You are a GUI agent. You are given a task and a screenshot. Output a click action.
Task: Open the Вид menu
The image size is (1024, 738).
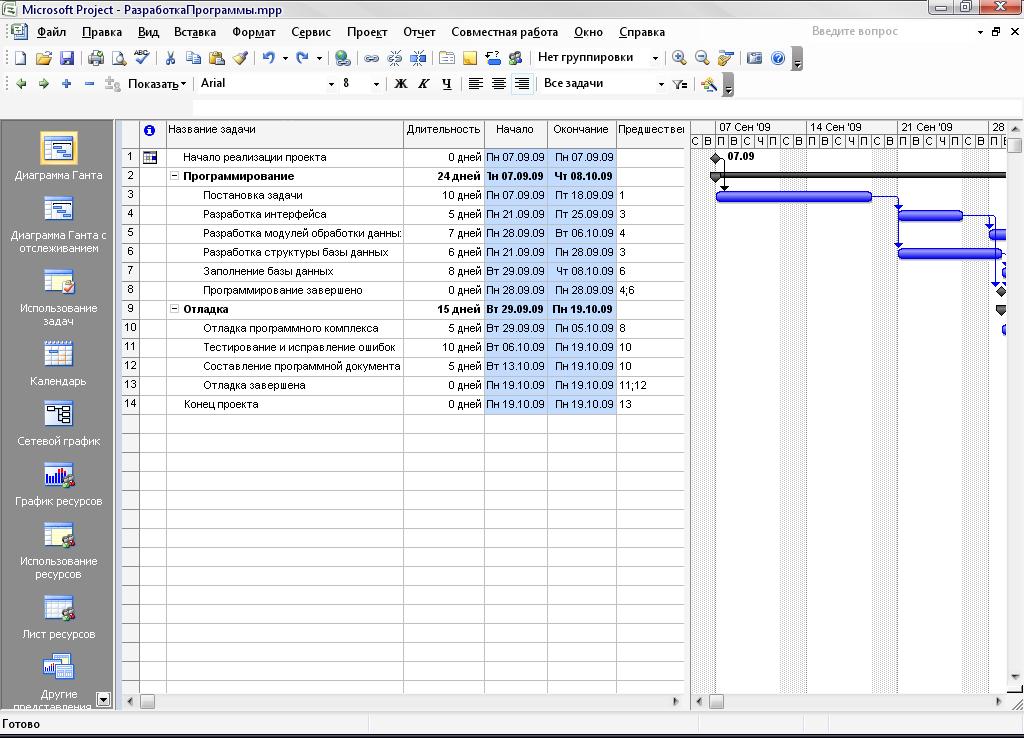148,32
